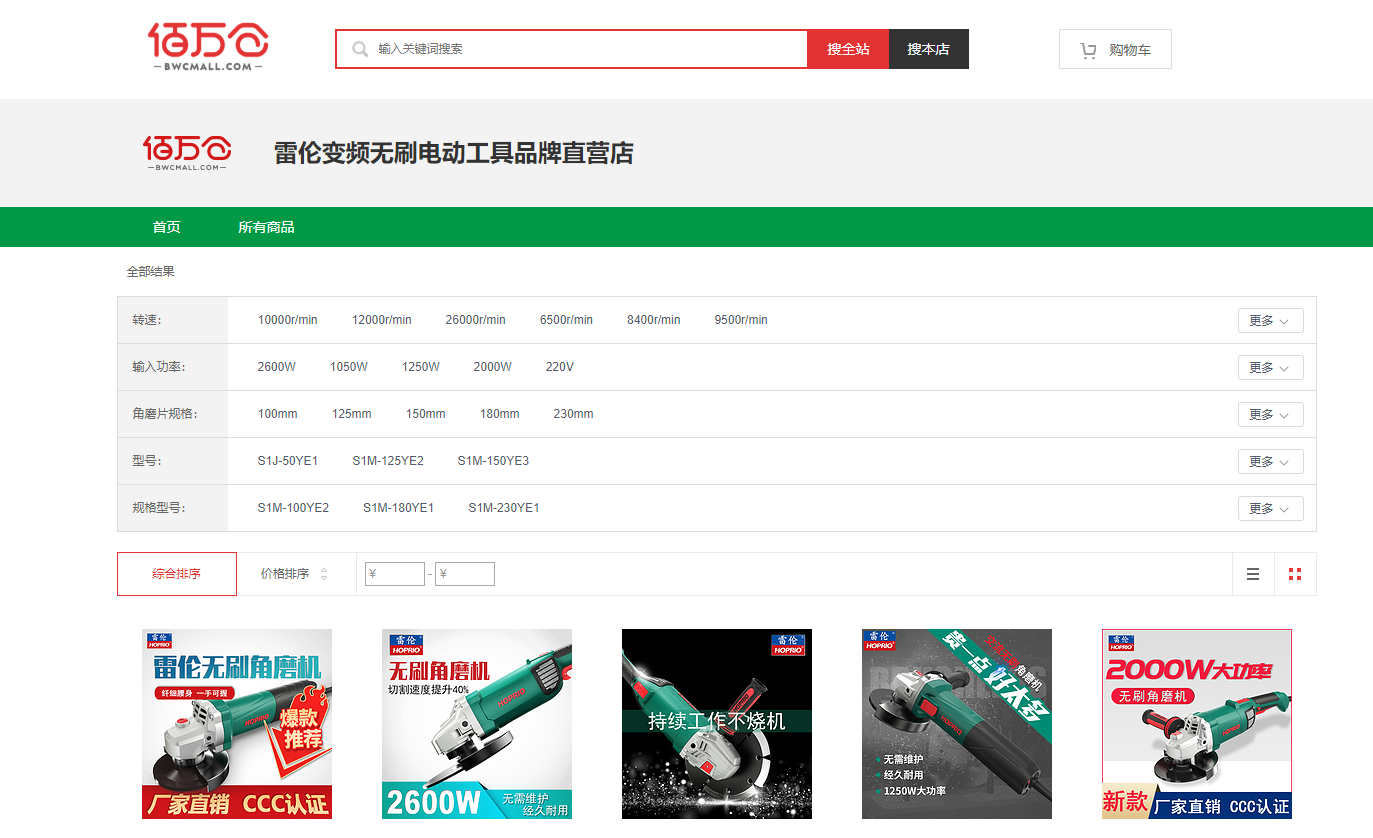Expand 更多 in the 型号 row
Screen dimensions: 1373x838
1271,461
